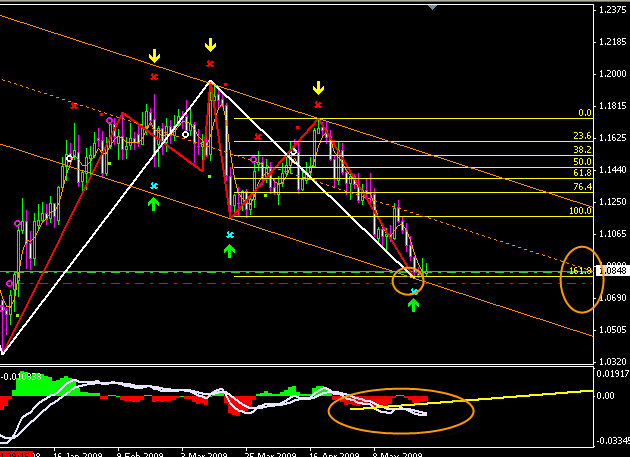The image size is (630, 457).
Task: Select the Fibonacci 50.0 level label
Action: click(x=582, y=162)
